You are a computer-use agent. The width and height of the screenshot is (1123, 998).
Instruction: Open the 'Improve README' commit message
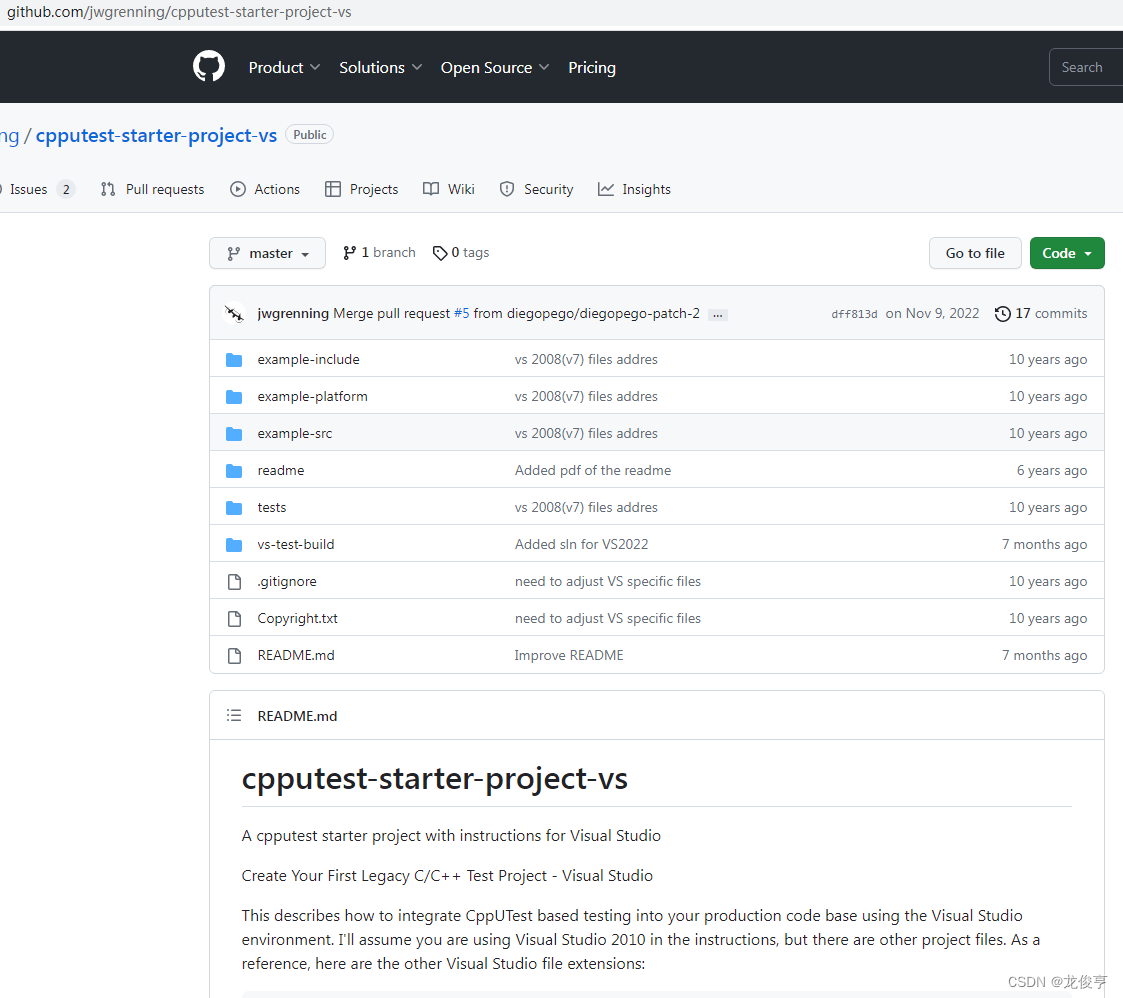click(569, 655)
